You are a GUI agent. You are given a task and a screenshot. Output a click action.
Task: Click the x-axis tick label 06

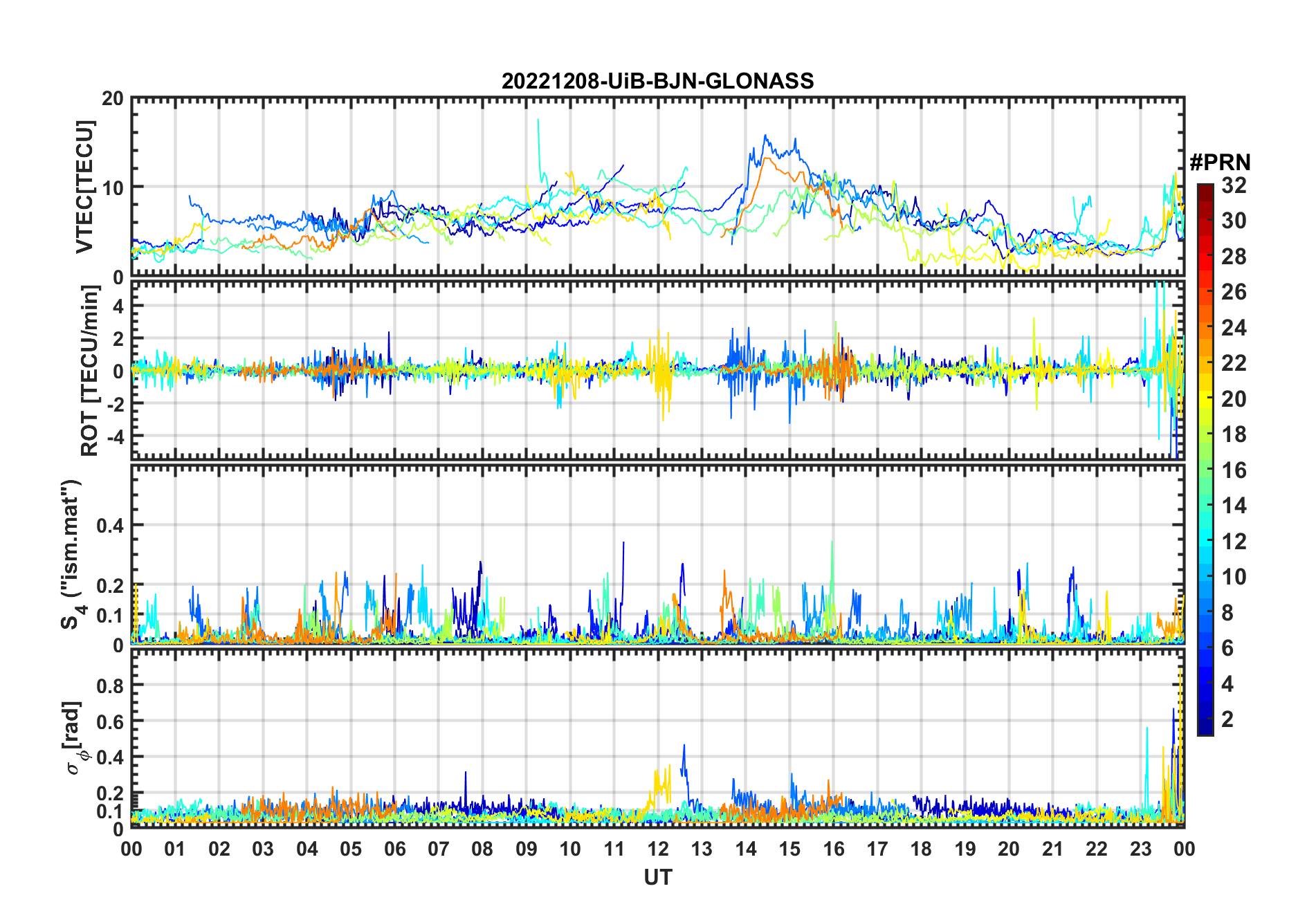394,849
